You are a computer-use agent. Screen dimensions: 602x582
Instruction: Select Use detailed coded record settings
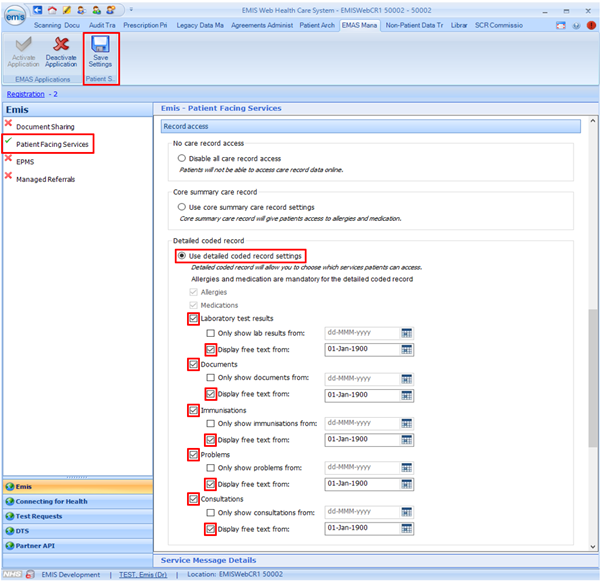coord(182,256)
